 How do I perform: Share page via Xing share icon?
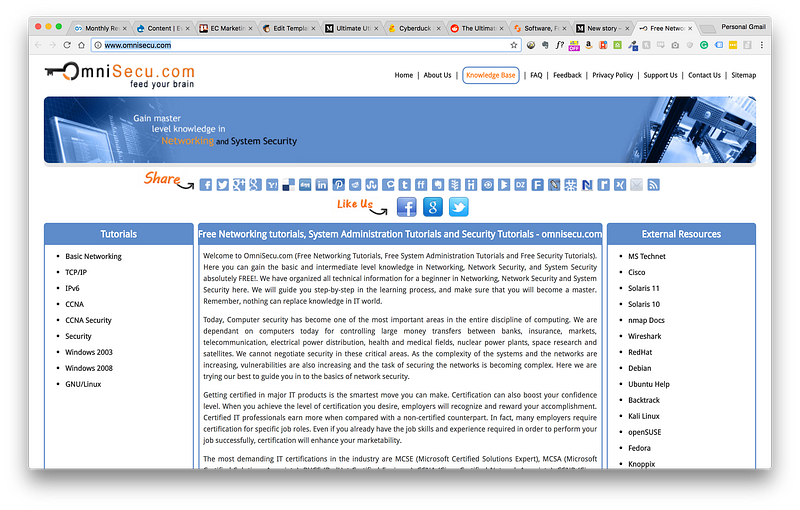pos(620,185)
